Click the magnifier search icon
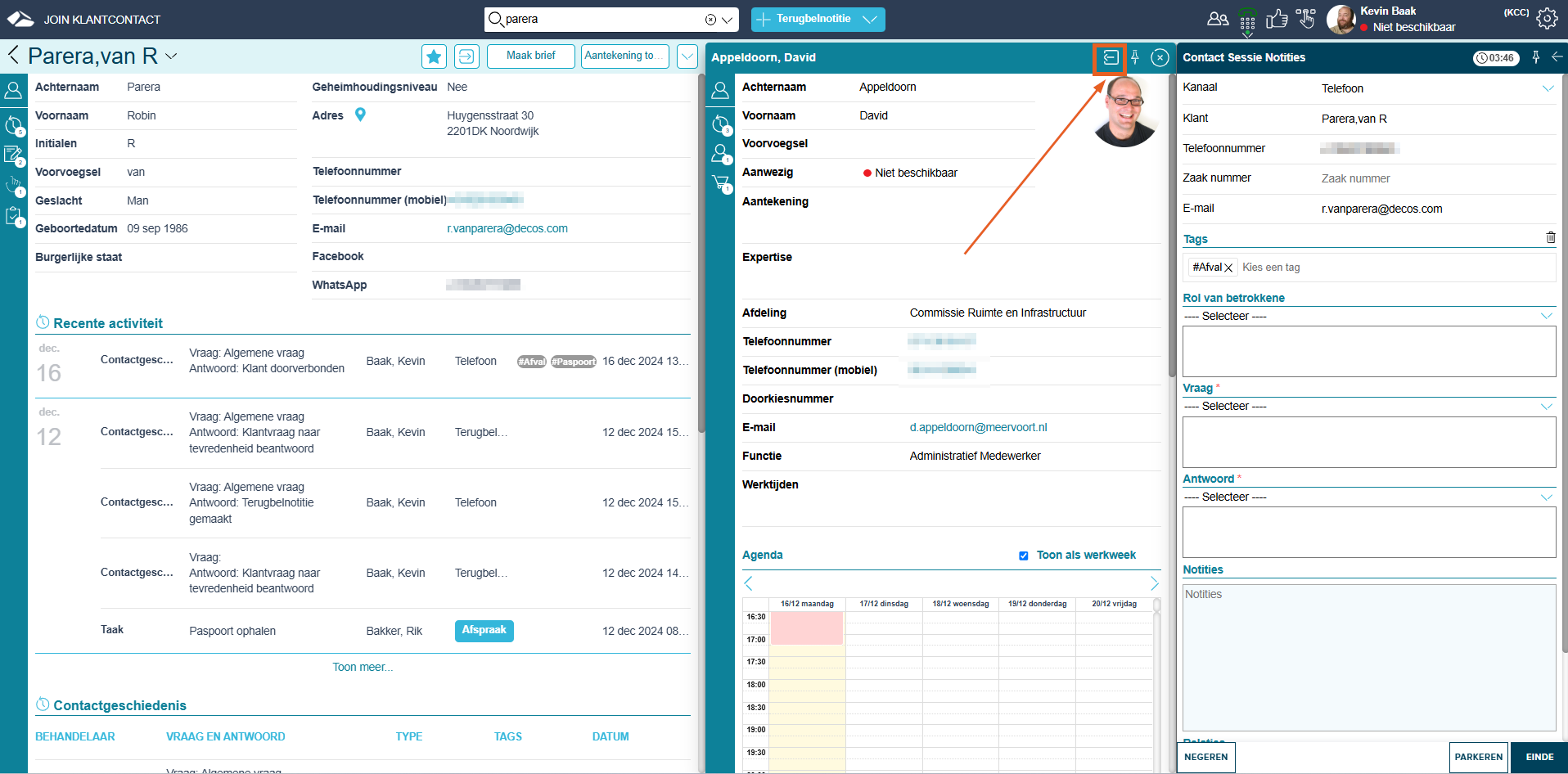Viewport: 1568px width, 774px height. click(495, 19)
